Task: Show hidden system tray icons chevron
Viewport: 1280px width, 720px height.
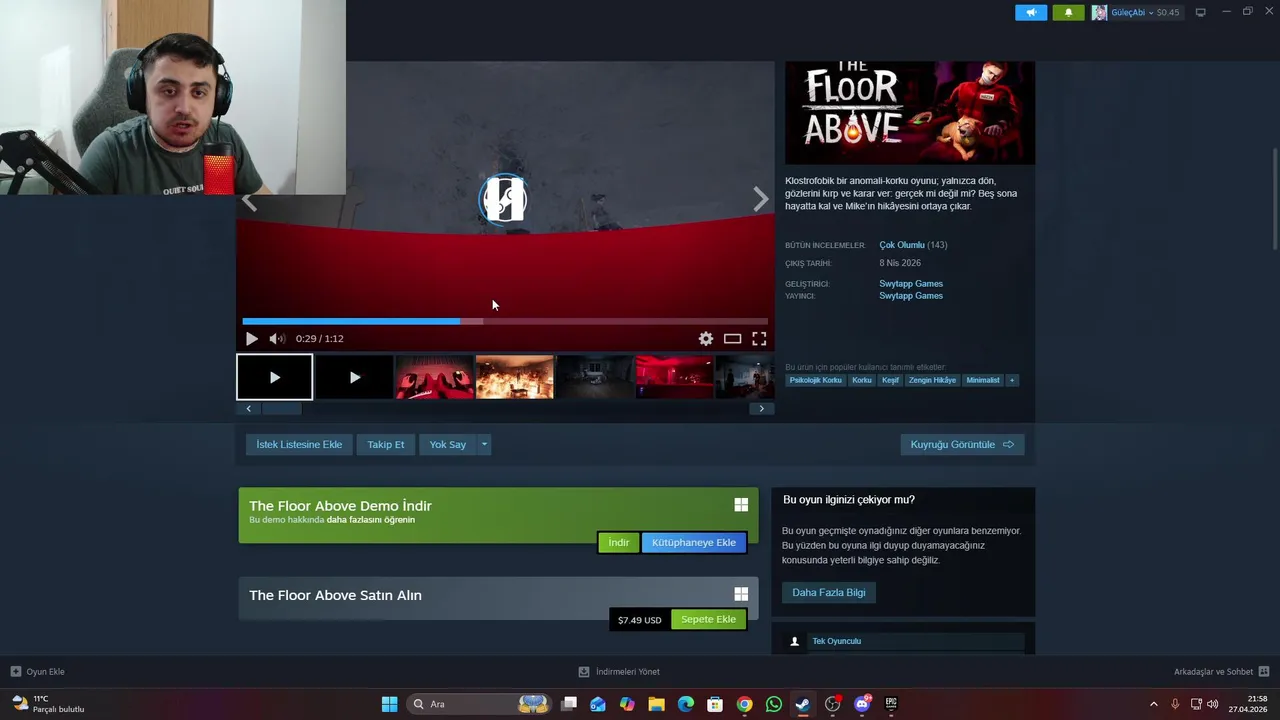Action: [1153, 704]
